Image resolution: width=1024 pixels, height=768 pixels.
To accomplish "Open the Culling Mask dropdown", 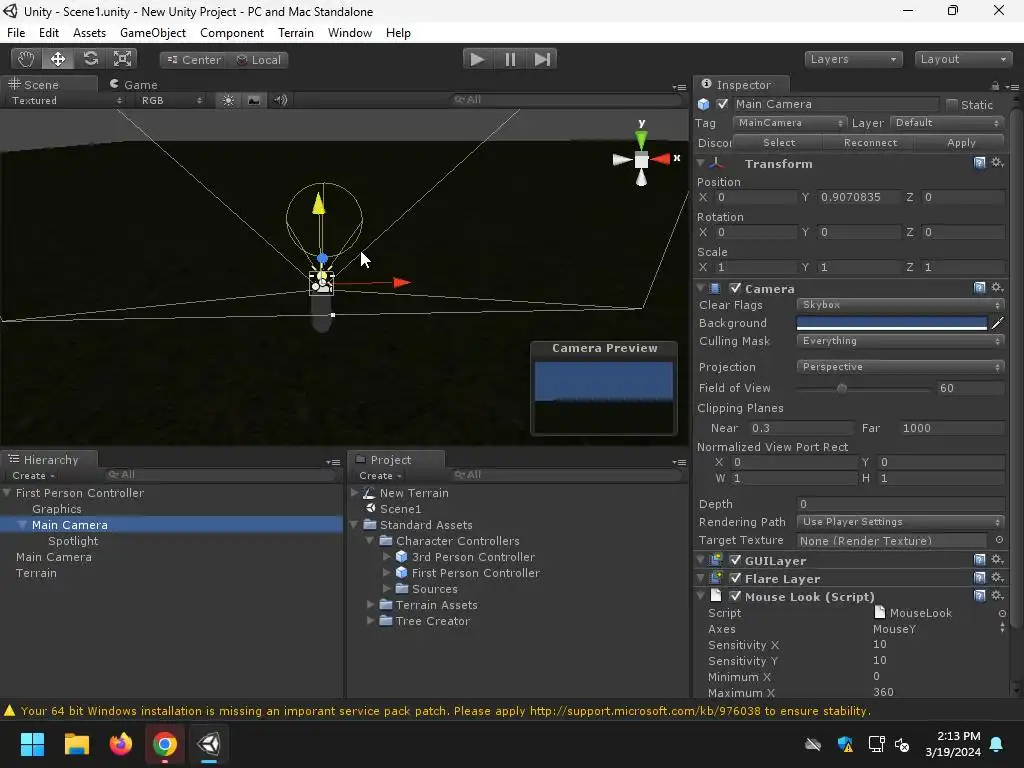I will point(899,341).
